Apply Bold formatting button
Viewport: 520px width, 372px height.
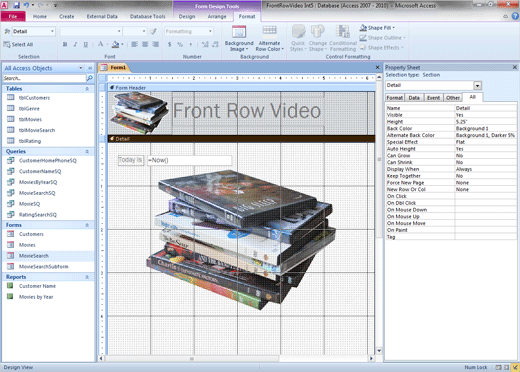(x=65, y=44)
